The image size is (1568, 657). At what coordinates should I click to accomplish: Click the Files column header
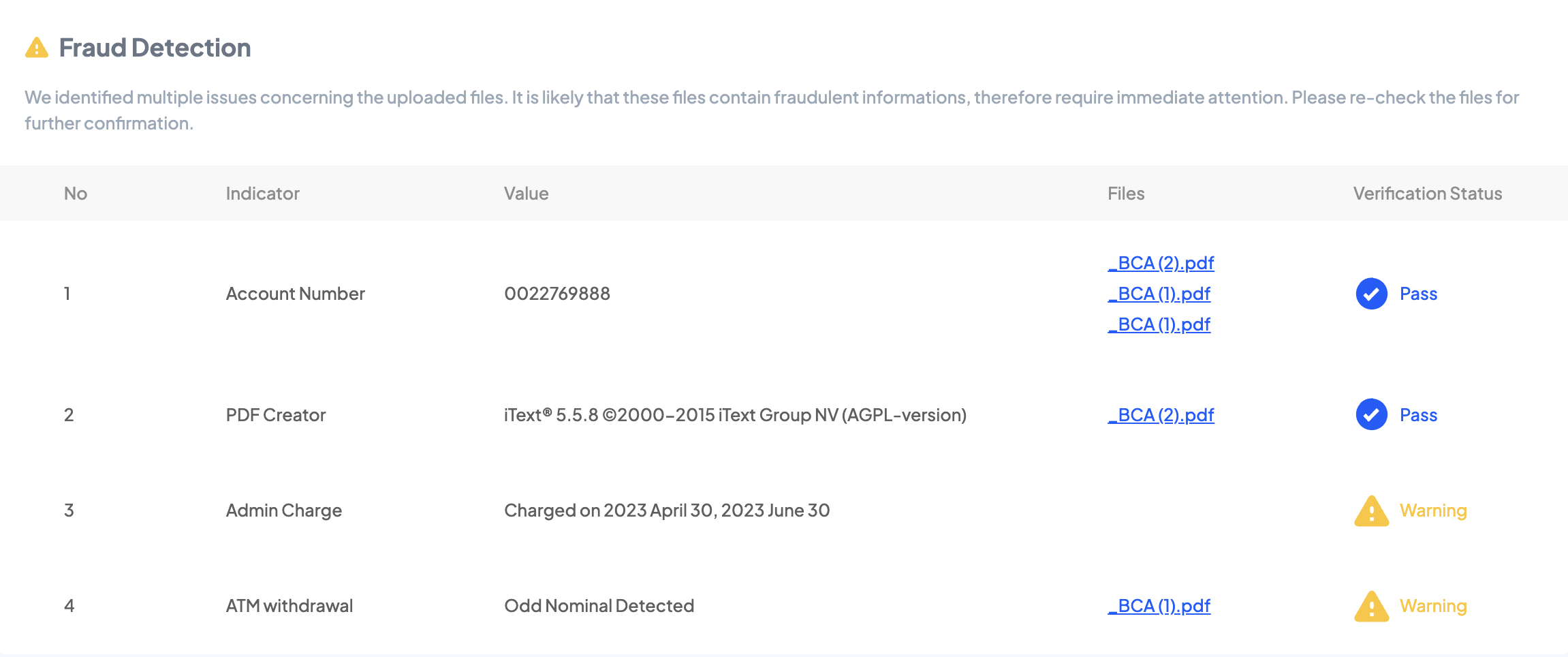(x=1125, y=194)
